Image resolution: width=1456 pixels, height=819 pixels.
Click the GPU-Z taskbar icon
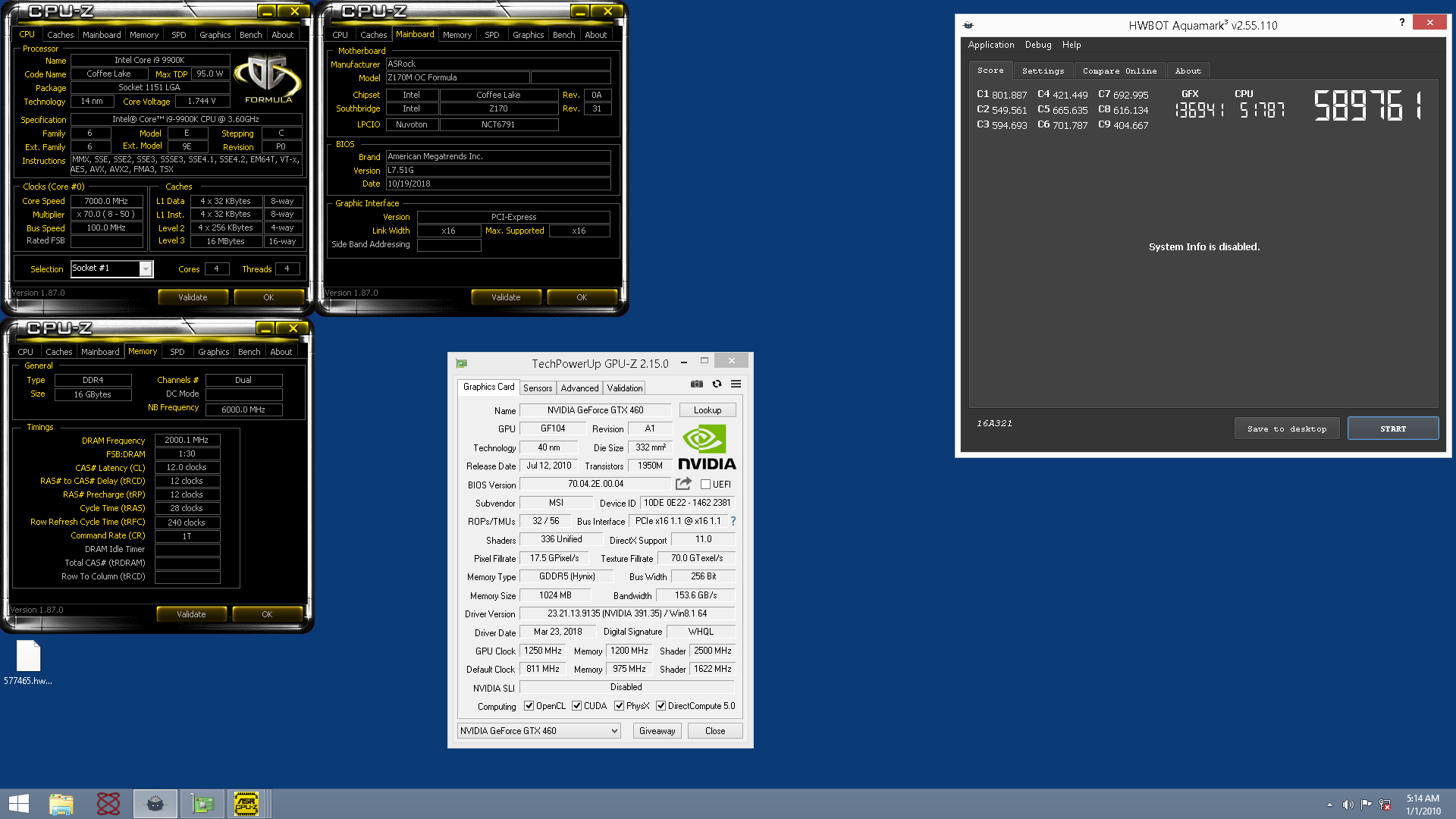(x=202, y=804)
